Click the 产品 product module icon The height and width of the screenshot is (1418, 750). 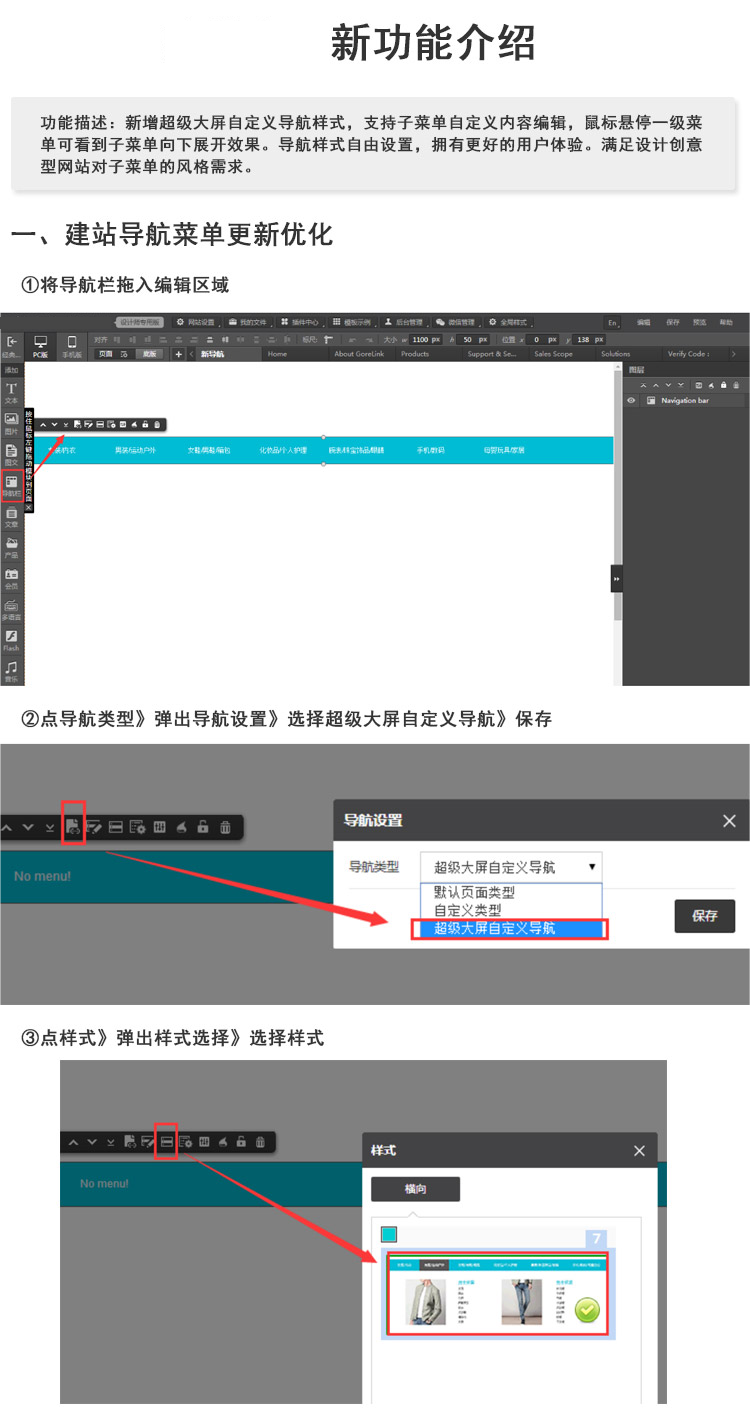[11, 547]
